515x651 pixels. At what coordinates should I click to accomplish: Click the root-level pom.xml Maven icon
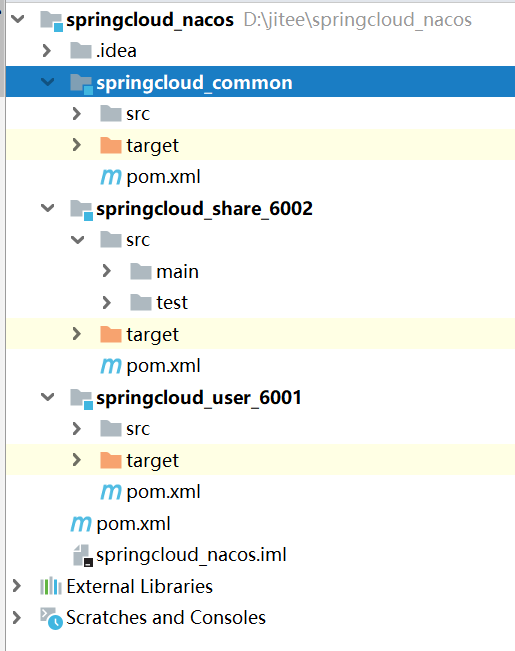coord(81,524)
